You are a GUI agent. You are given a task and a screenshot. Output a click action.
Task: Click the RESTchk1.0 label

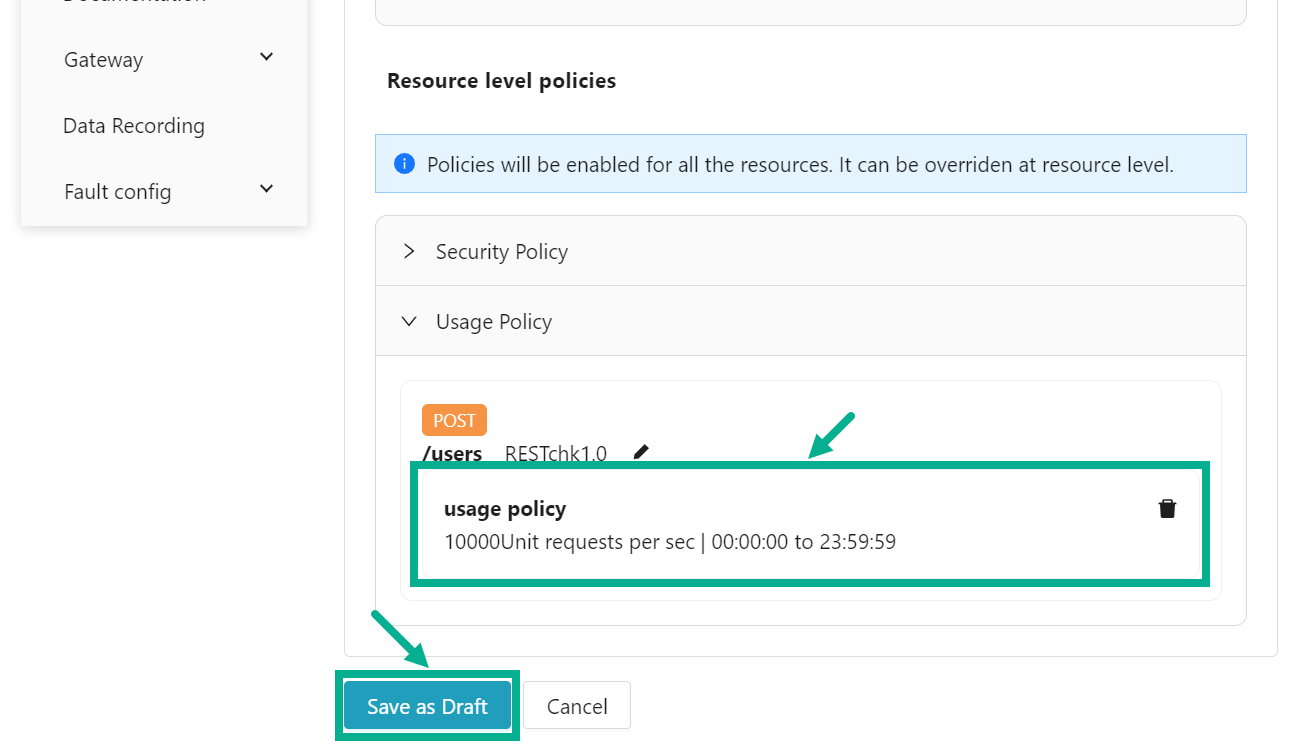click(555, 454)
